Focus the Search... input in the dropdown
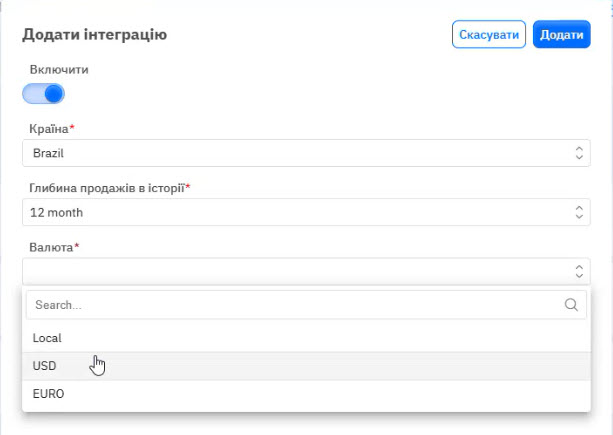This screenshot has width=613, height=435. [x=290, y=306]
